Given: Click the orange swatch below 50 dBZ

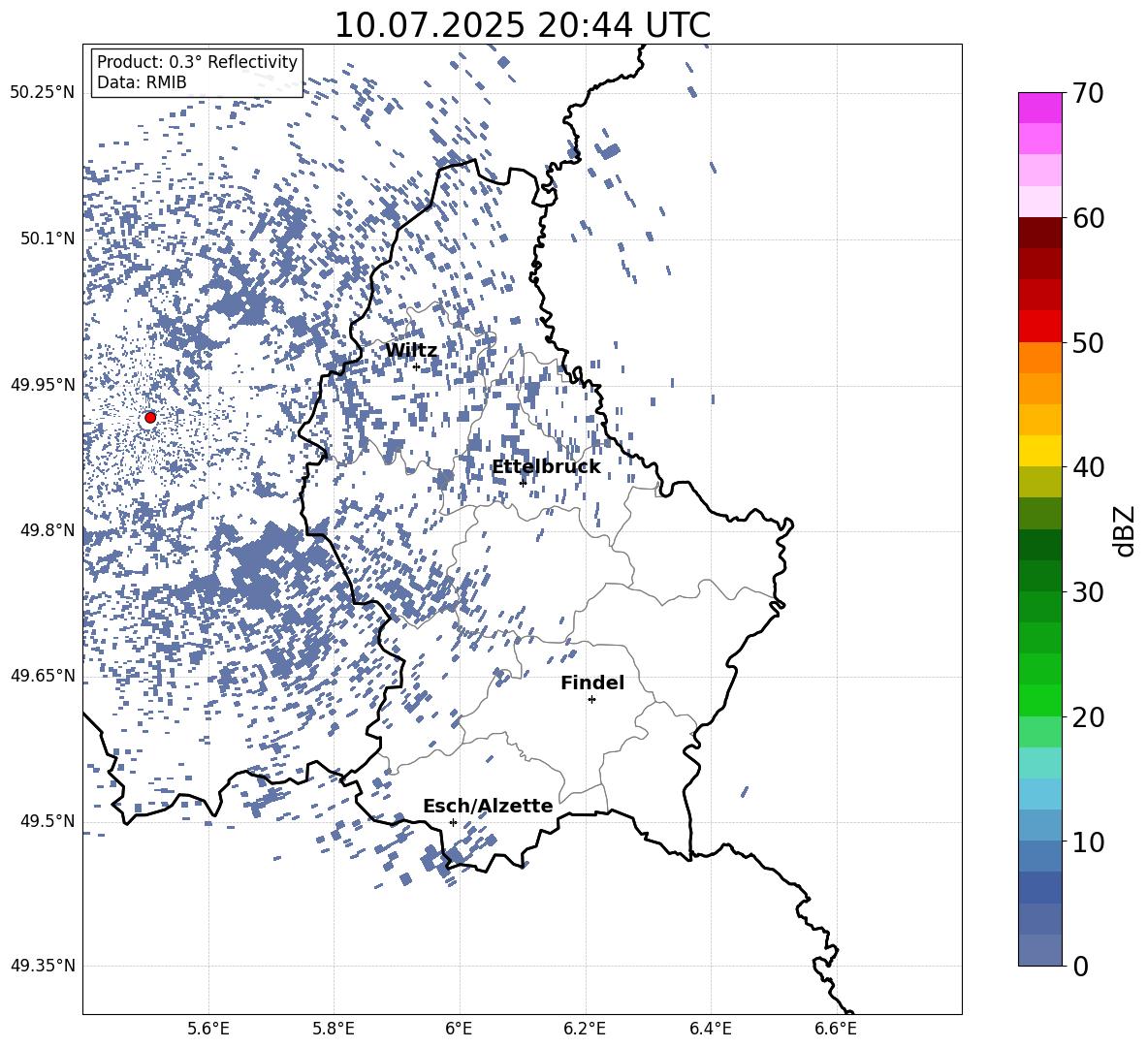Looking at the screenshot, I should [1039, 358].
